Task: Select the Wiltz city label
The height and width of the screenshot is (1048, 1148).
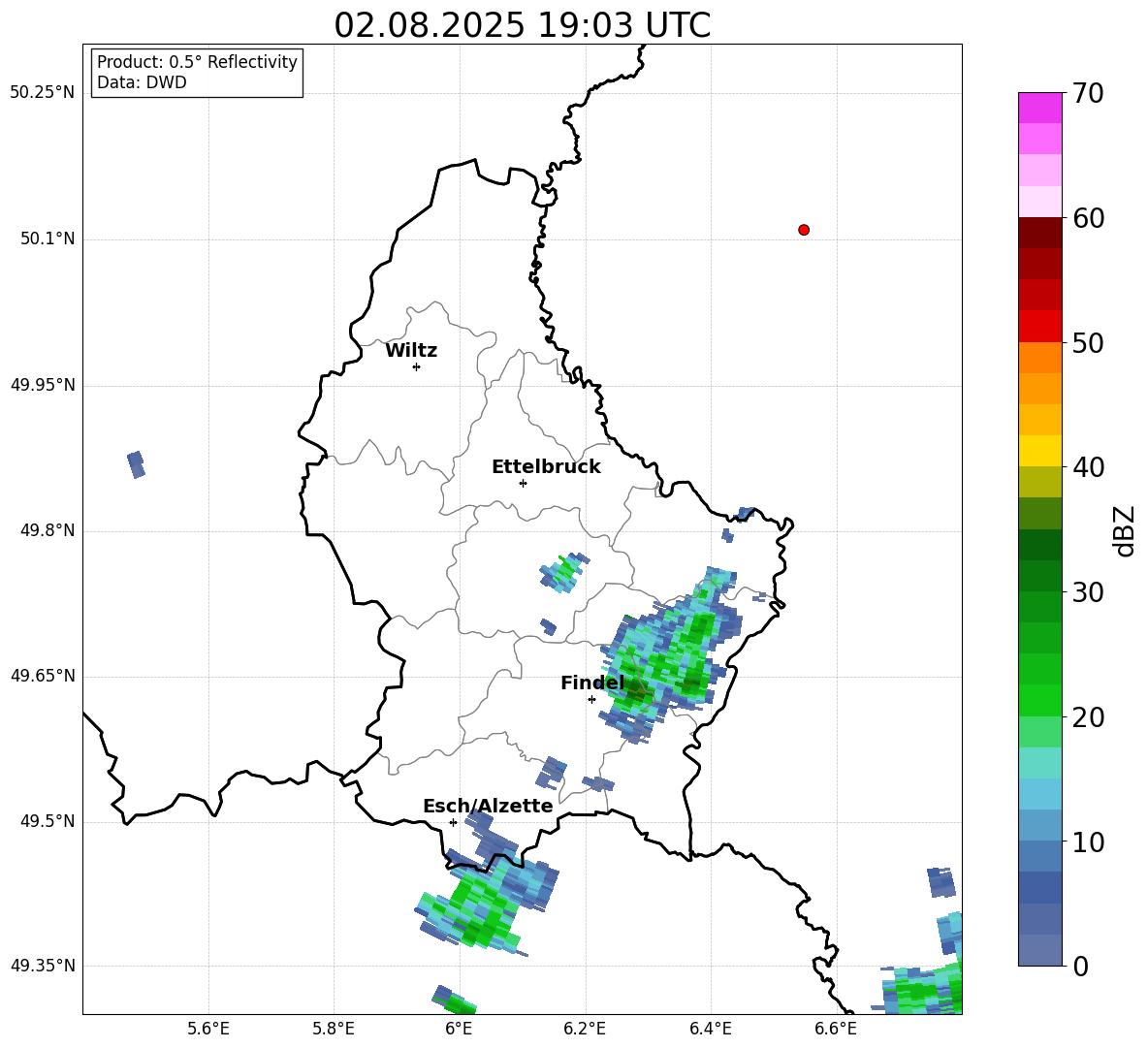Action: pos(411,351)
